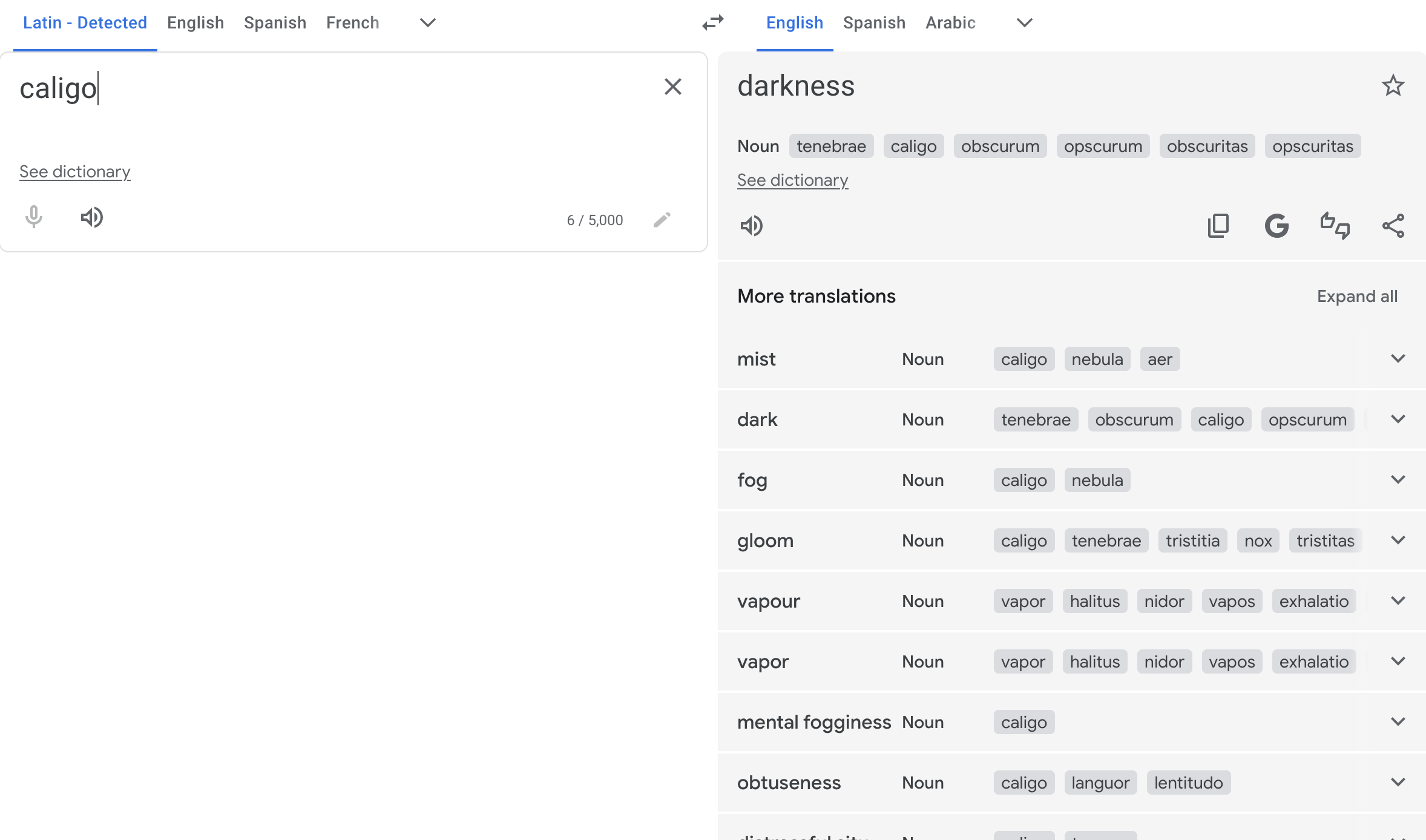The width and height of the screenshot is (1426, 840).
Task: Select French as source language
Action: click(352, 23)
